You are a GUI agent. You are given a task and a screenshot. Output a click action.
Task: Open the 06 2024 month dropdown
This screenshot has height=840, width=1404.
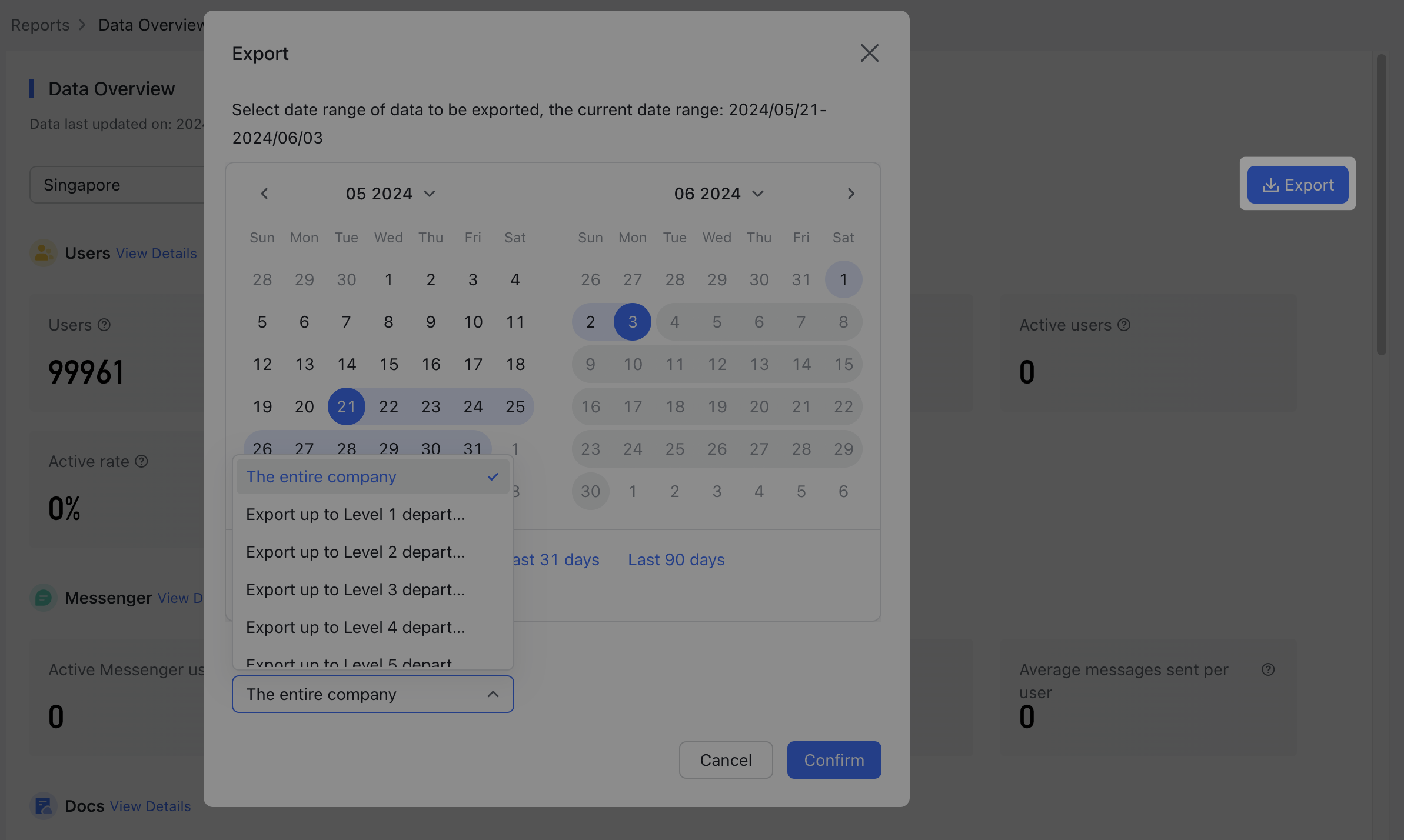pos(718,194)
